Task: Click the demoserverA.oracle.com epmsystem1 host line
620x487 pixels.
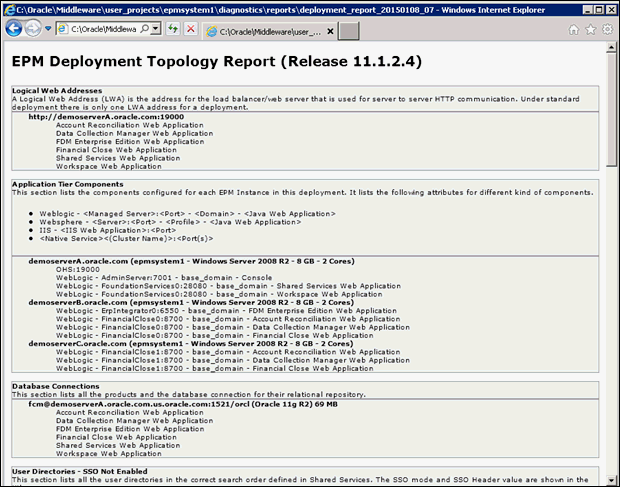Action: tap(191, 261)
